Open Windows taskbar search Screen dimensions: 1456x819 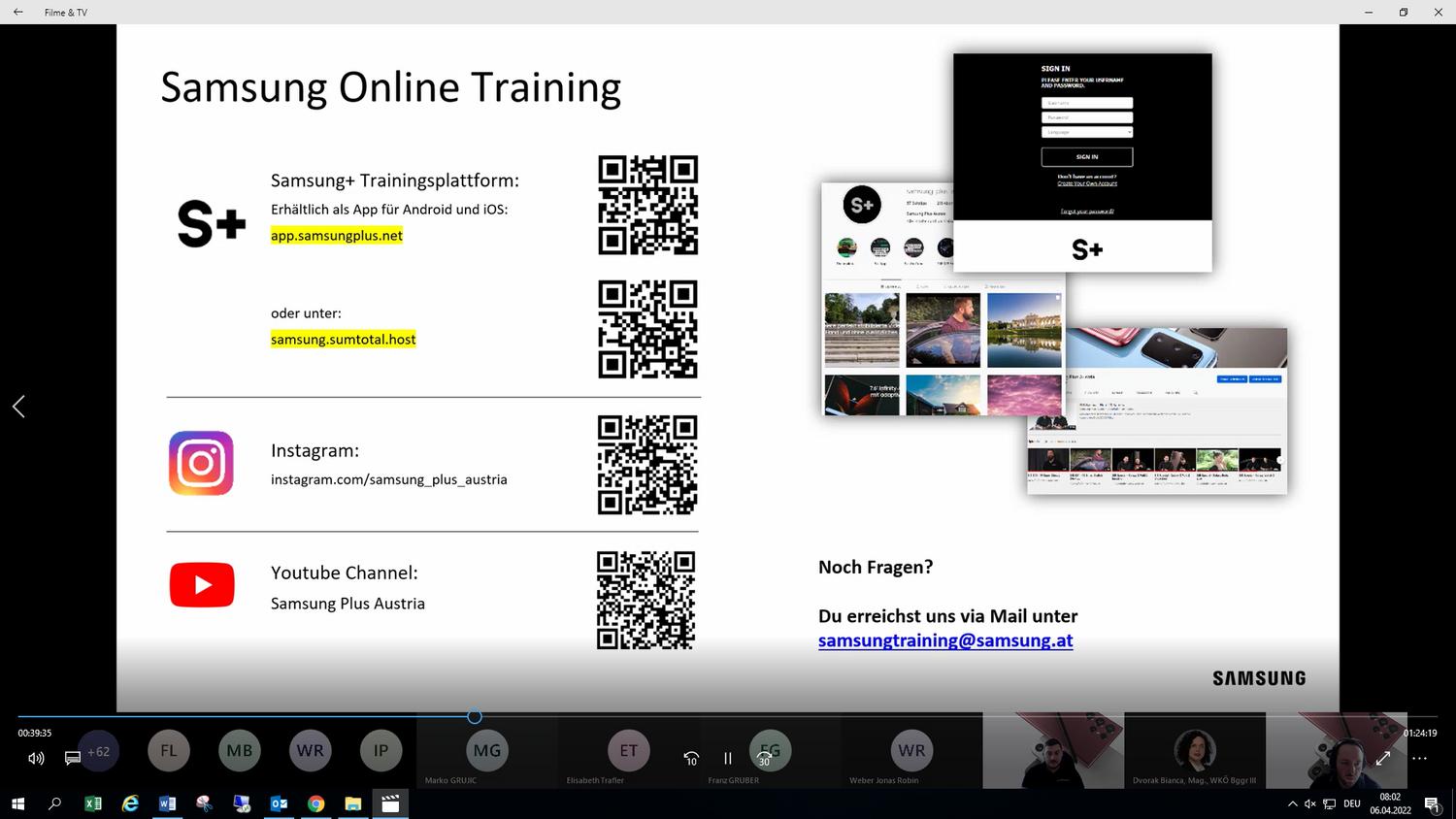coord(55,803)
